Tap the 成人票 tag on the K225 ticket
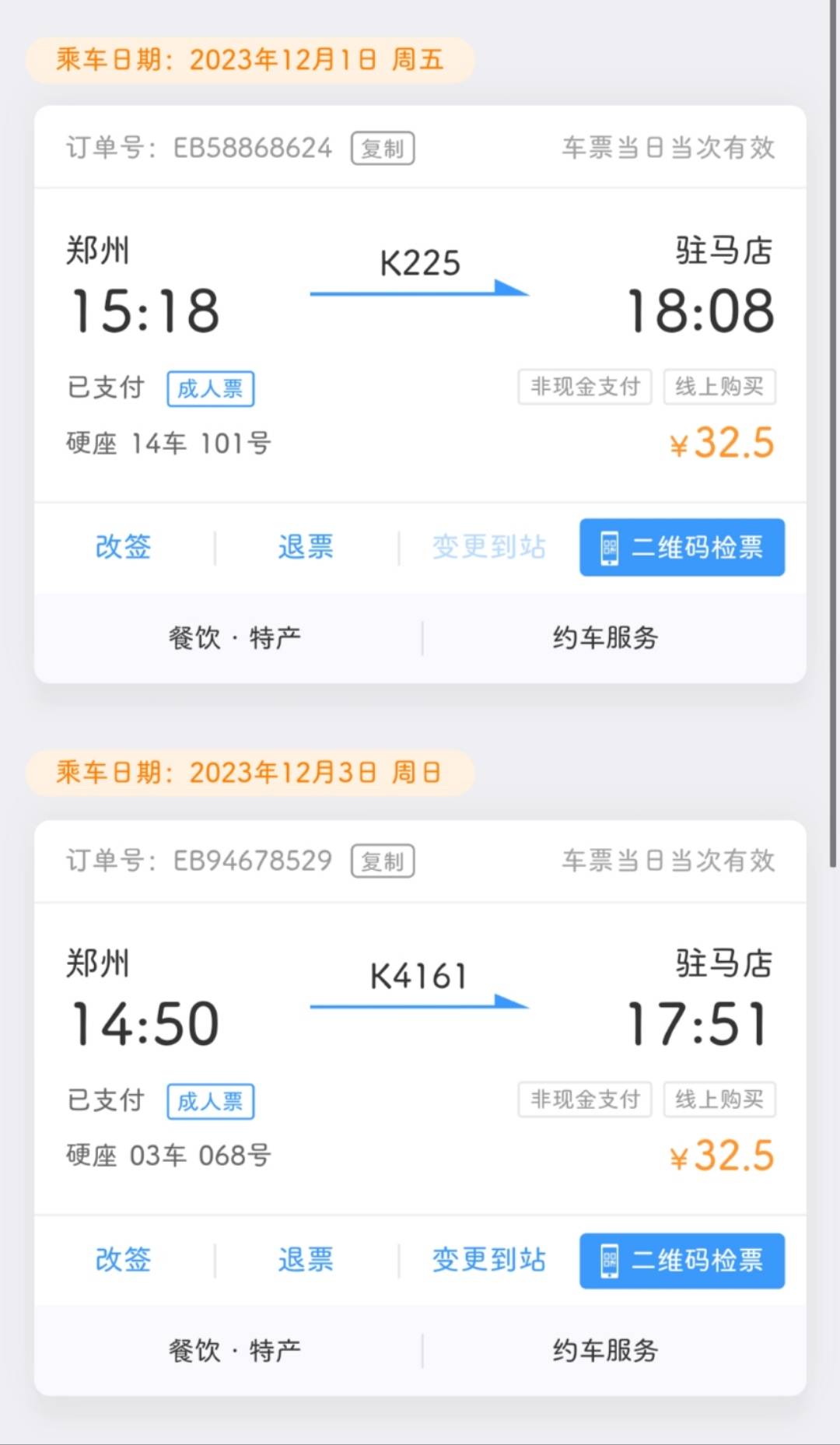 click(x=211, y=389)
